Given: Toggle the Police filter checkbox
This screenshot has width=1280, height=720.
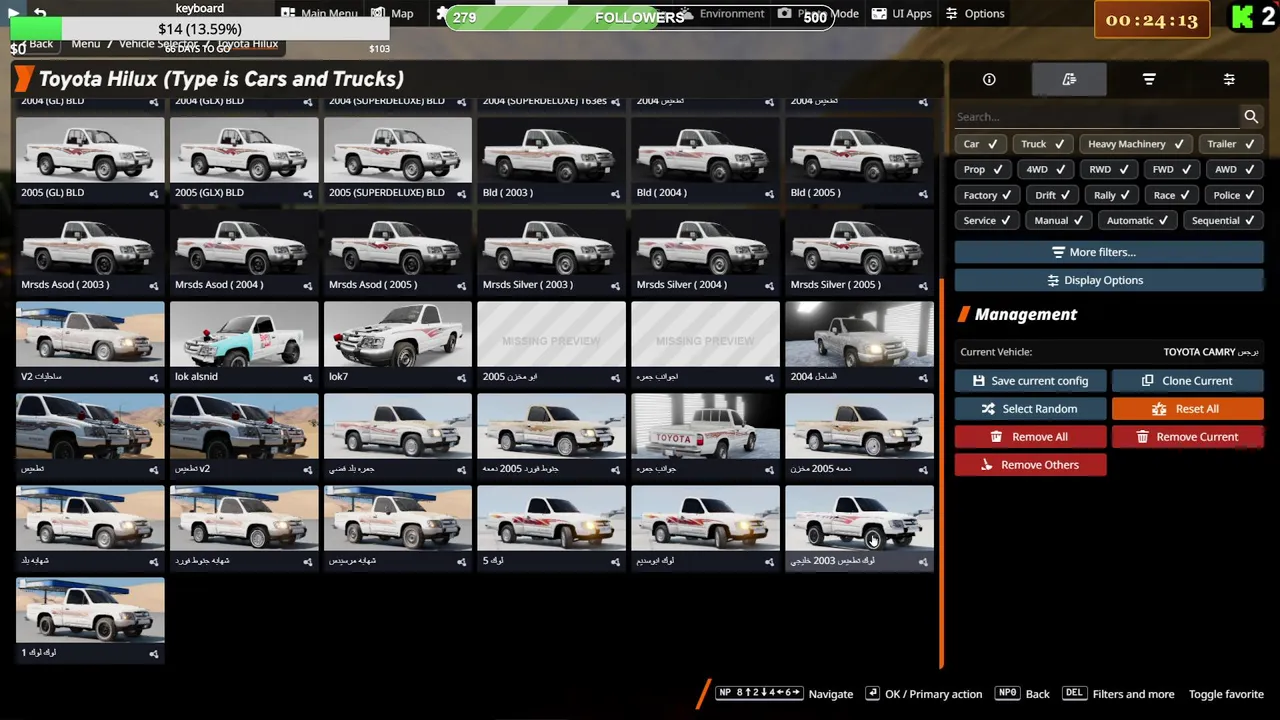Looking at the screenshot, I should click(1235, 196).
